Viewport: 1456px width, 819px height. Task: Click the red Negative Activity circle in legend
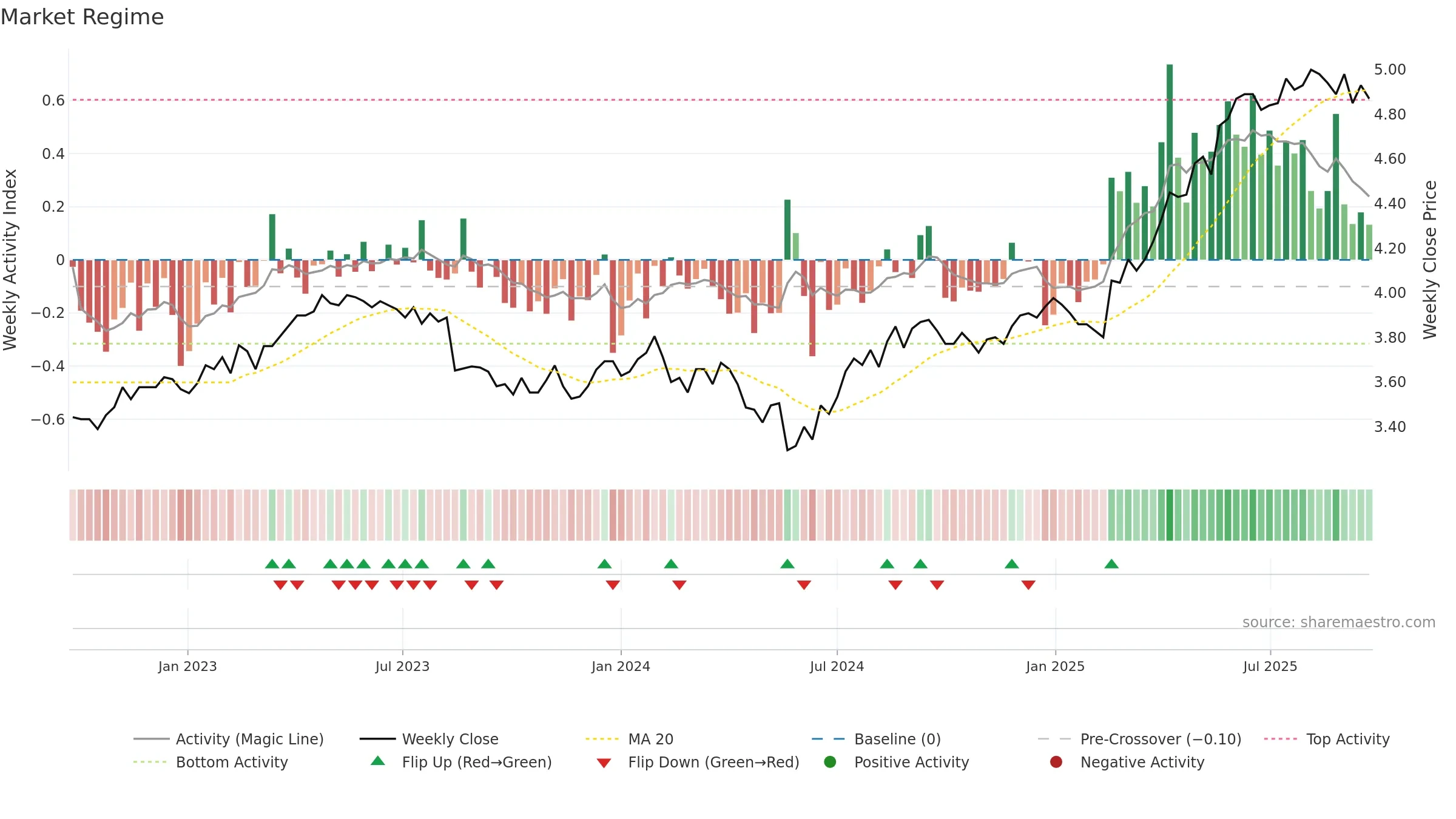1056,762
